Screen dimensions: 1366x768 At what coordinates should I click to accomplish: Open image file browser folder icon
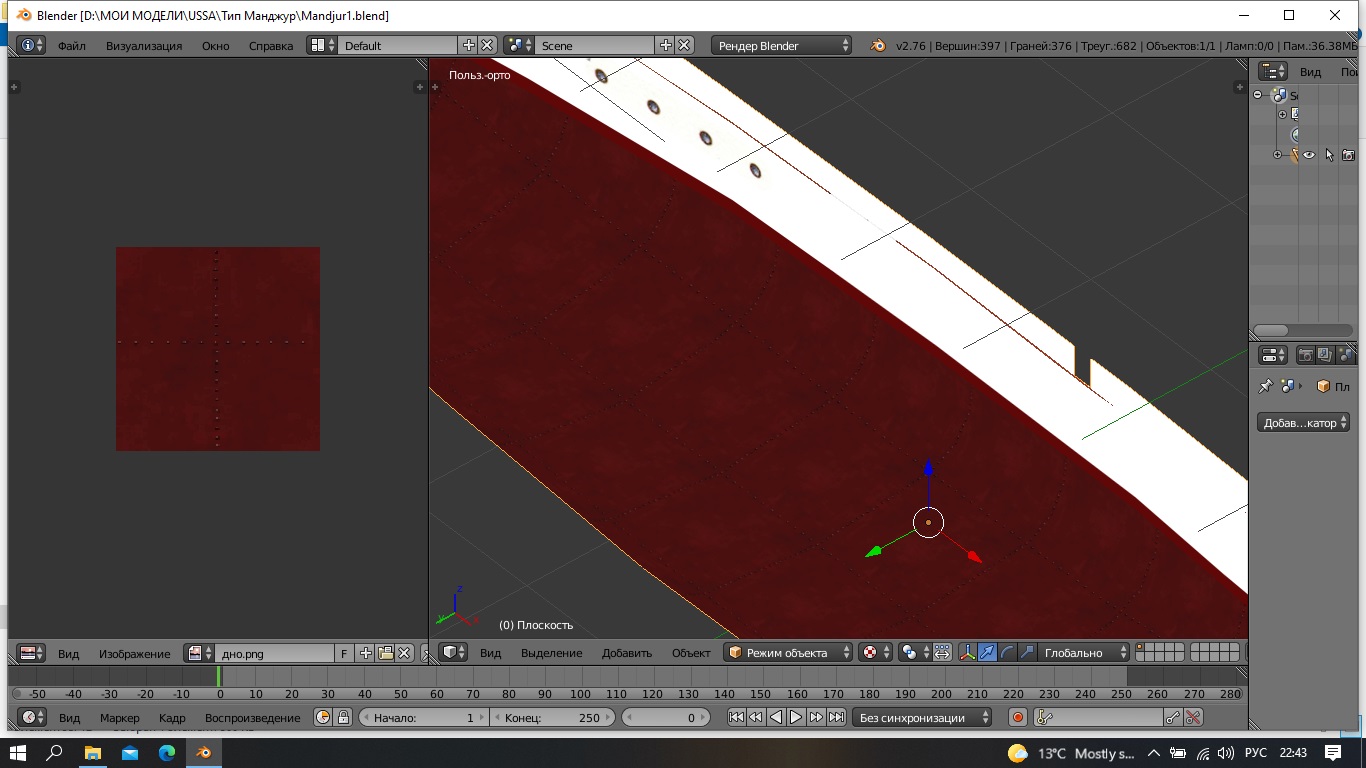pos(385,653)
